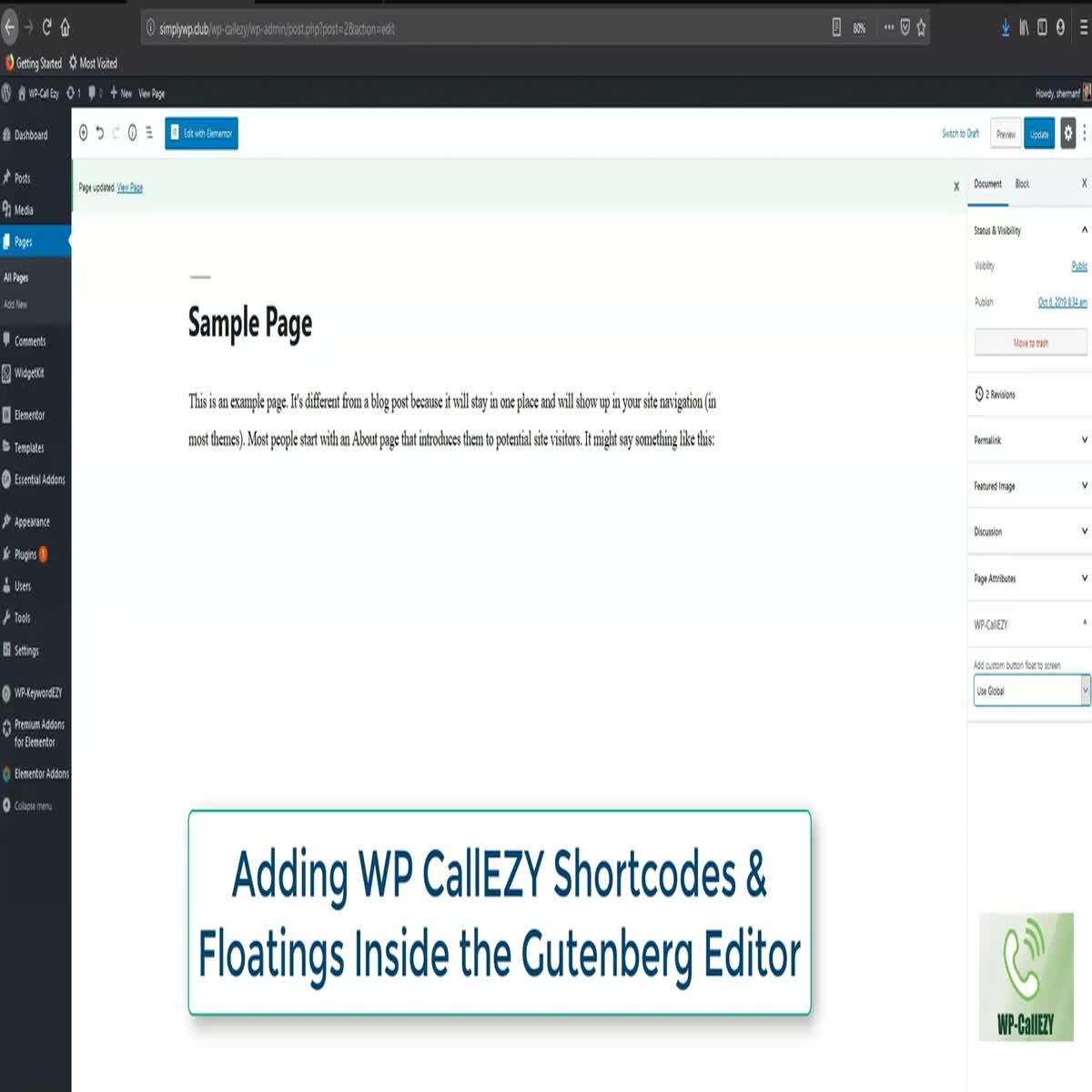The height and width of the screenshot is (1092, 1092).
Task: Click the Sample Page title field
Action: (x=250, y=323)
